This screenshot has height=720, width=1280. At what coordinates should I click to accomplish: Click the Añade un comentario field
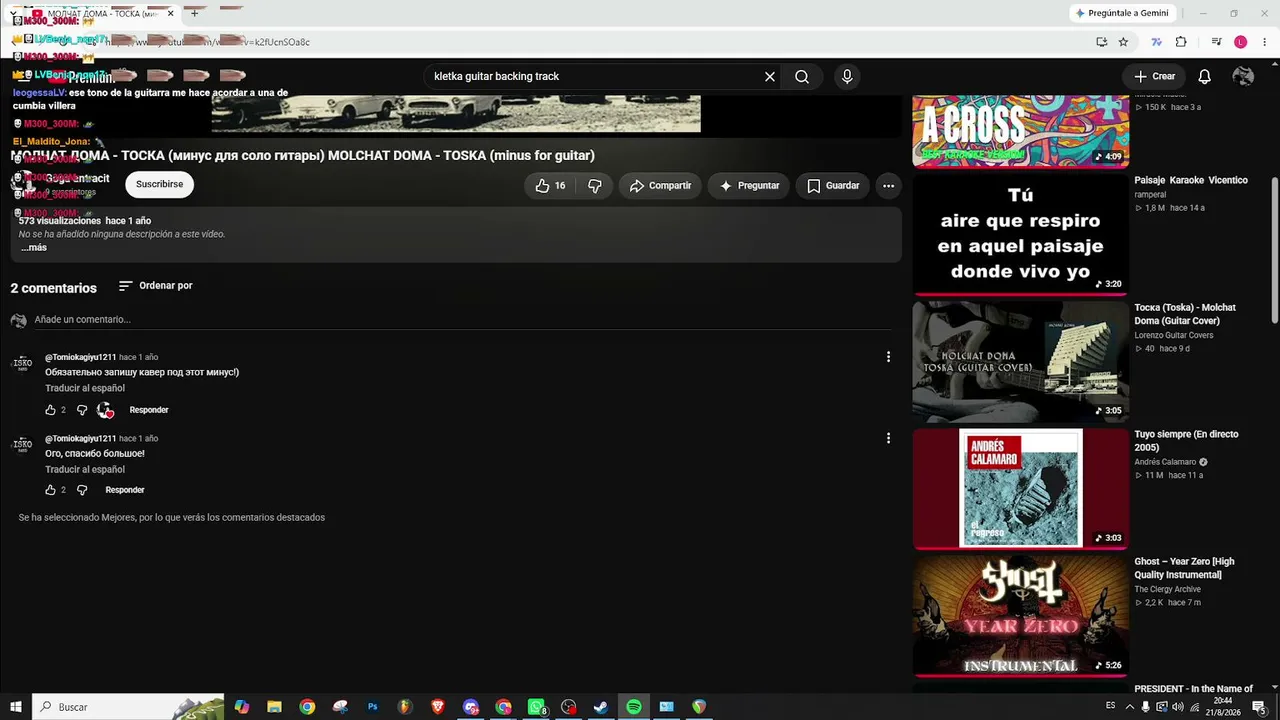pyautogui.click(x=462, y=320)
